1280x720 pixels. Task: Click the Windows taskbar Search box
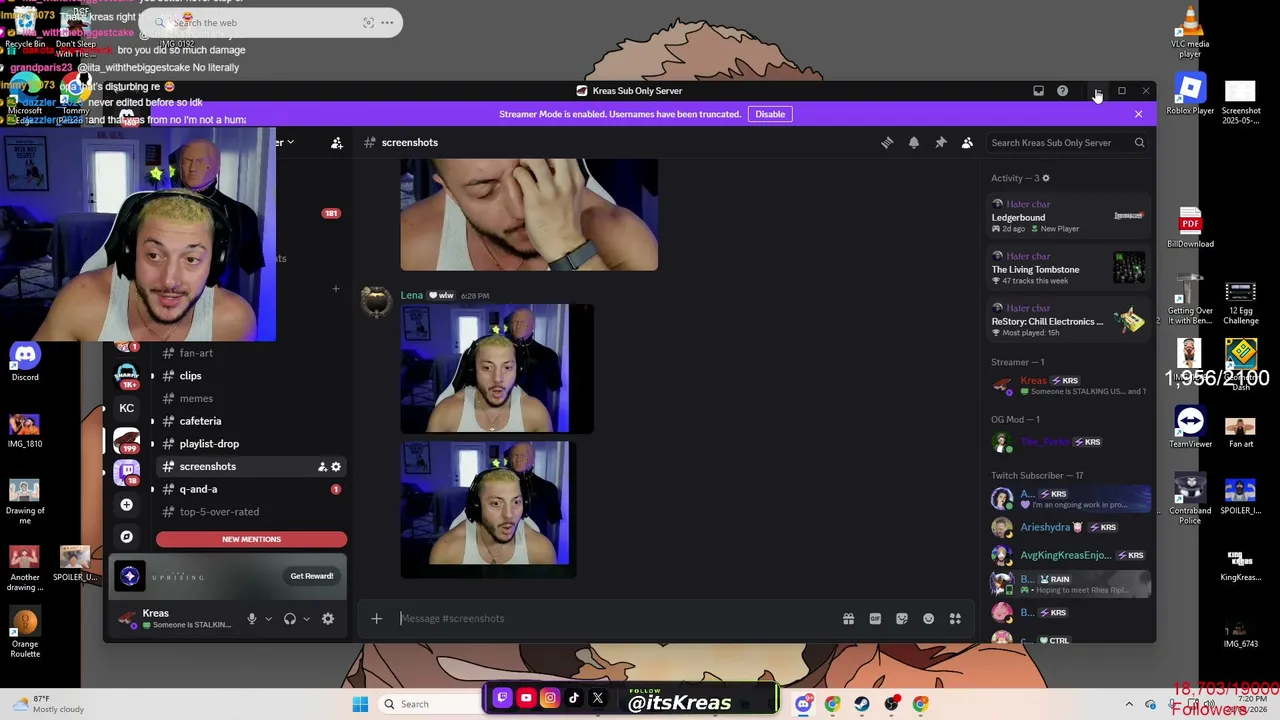click(x=428, y=704)
